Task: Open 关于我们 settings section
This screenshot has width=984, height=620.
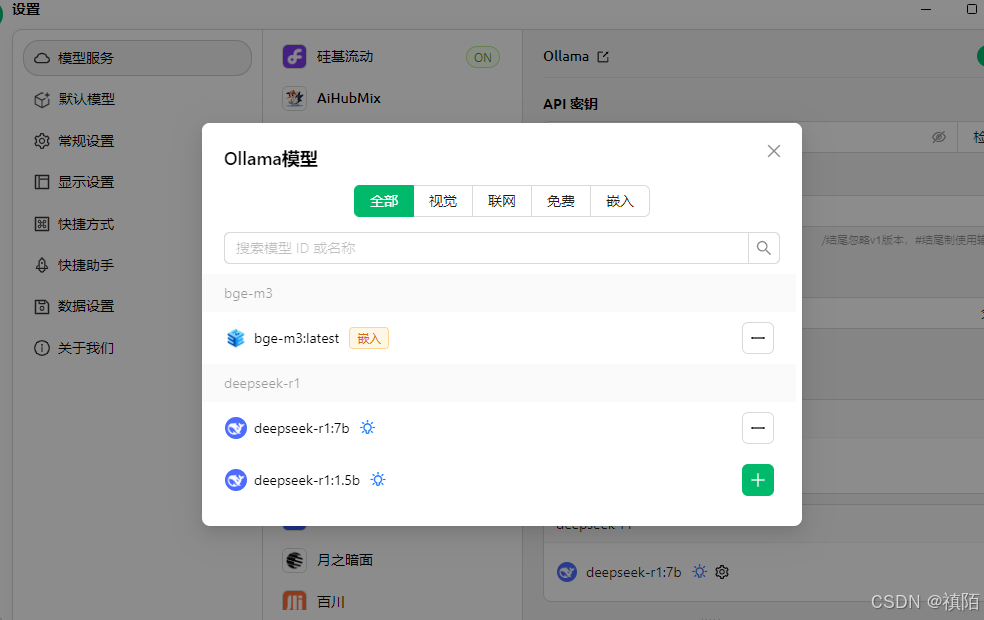Action: pos(137,348)
